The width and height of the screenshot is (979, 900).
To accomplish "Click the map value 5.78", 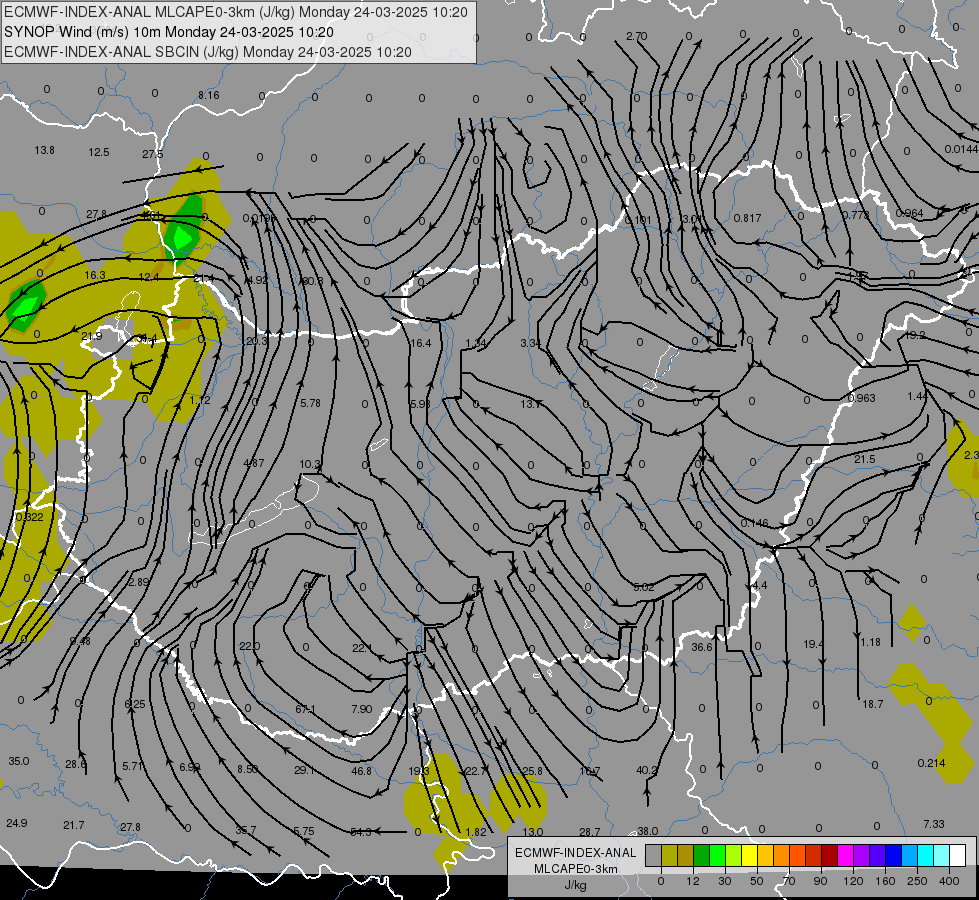I will click(x=310, y=403).
